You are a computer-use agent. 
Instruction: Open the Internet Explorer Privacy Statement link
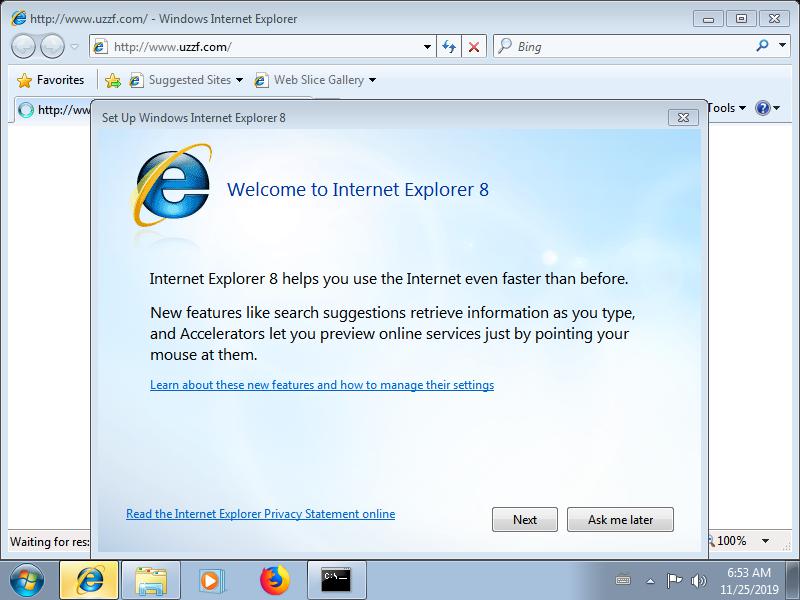pyautogui.click(x=261, y=514)
